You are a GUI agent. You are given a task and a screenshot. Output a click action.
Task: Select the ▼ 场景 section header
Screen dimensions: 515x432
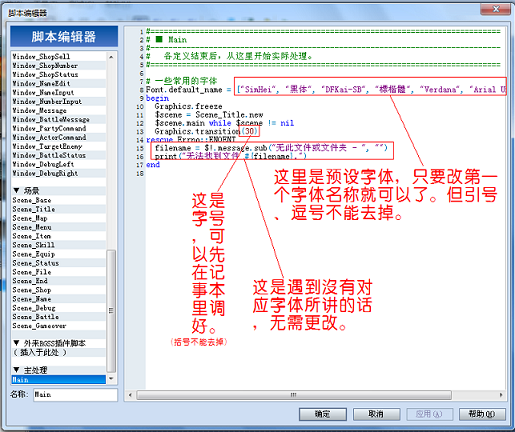click(59, 191)
